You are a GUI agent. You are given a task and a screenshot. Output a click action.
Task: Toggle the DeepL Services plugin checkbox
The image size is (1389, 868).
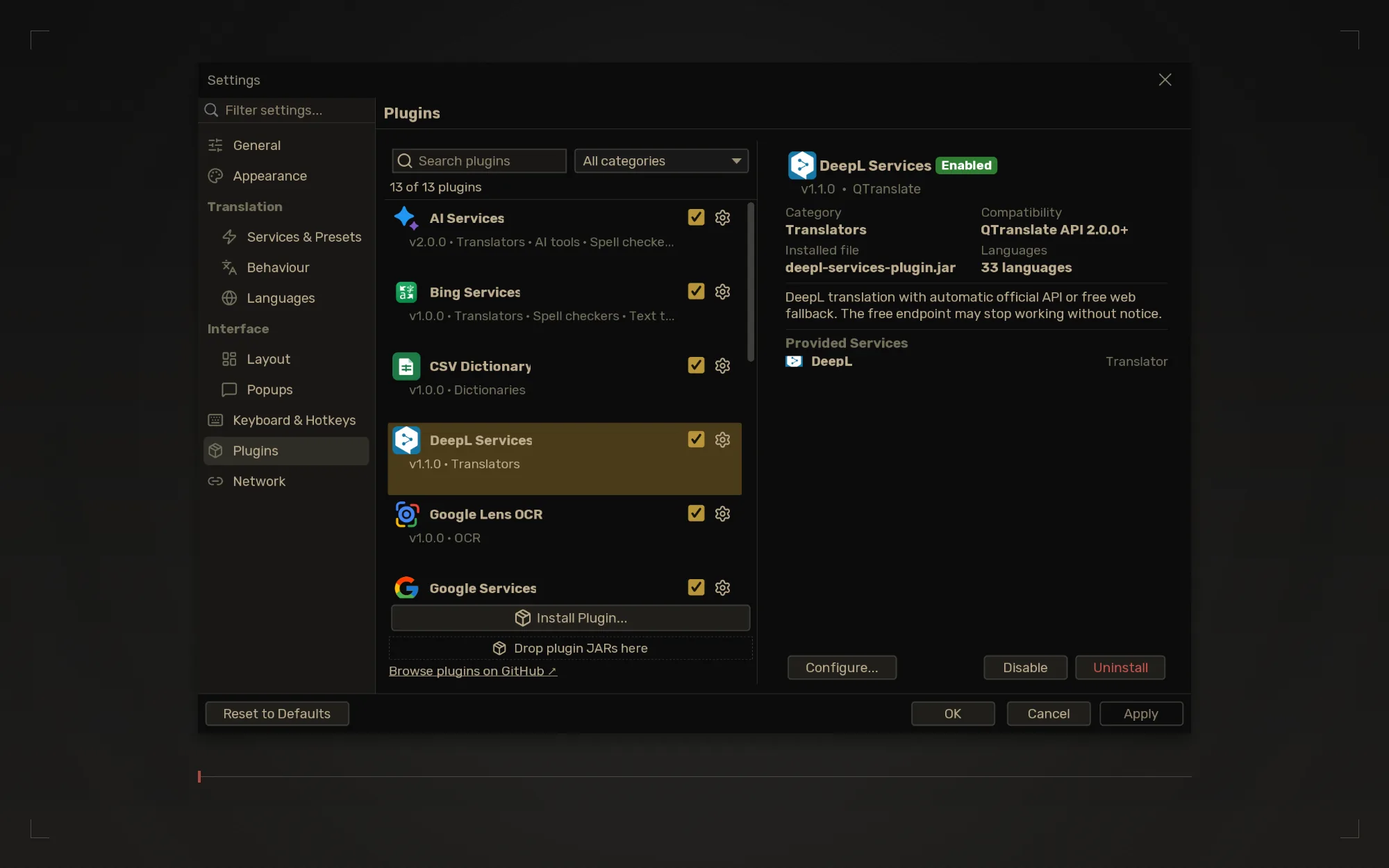(x=696, y=440)
